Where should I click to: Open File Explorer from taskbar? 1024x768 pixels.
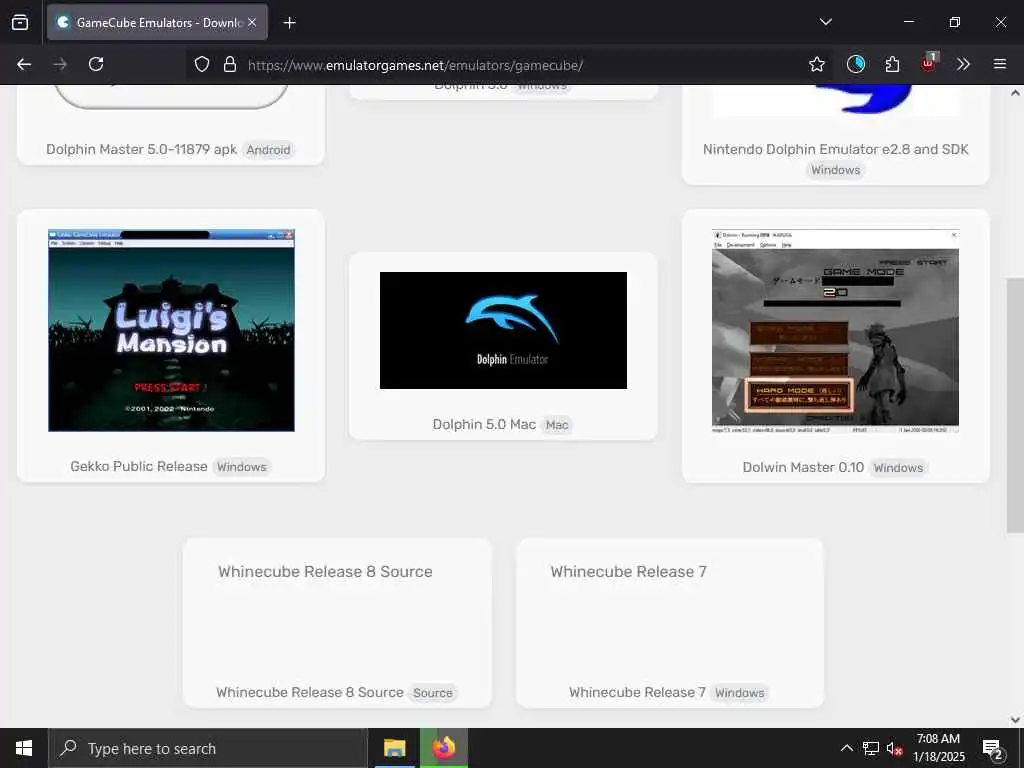click(394, 748)
